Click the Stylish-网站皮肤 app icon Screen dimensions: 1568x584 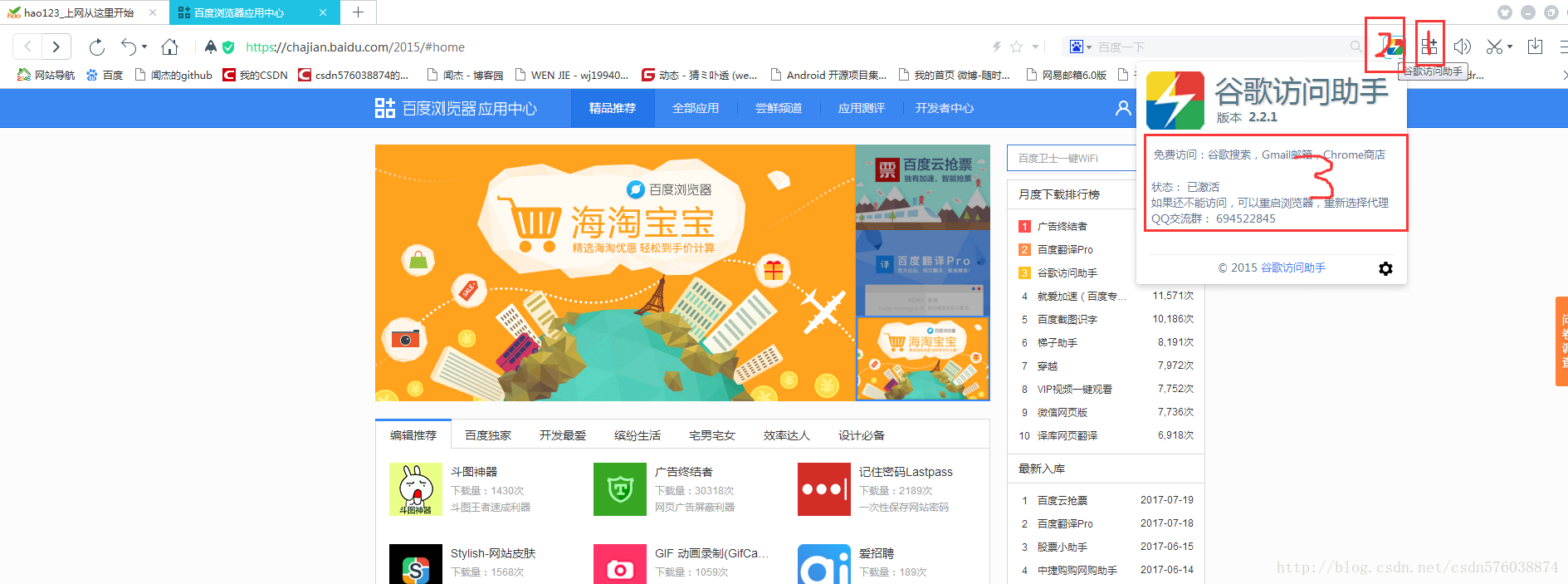click(x=416, y=565)
